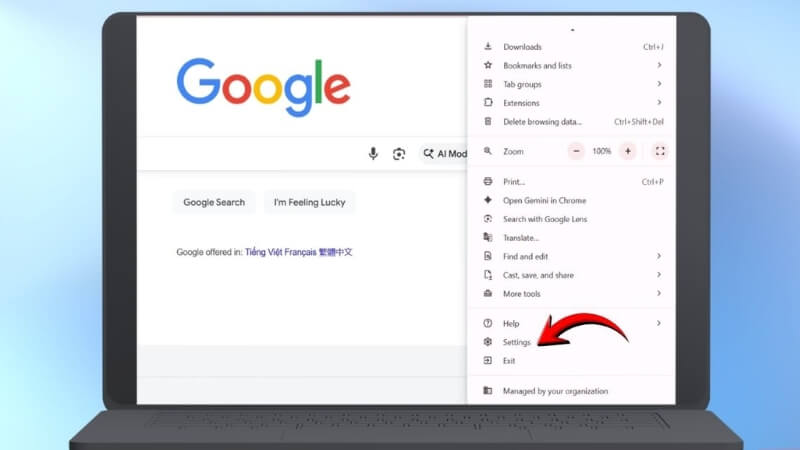
Task: Expand Help submenu arrow
Action: [x=659, y=323]
